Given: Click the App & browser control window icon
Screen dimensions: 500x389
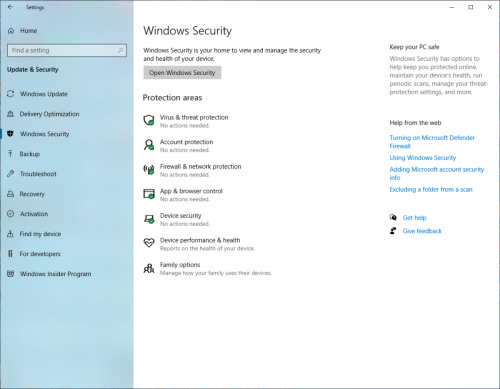Looking at the screenshot, I should pyautogui.click(x=149, y=194).
